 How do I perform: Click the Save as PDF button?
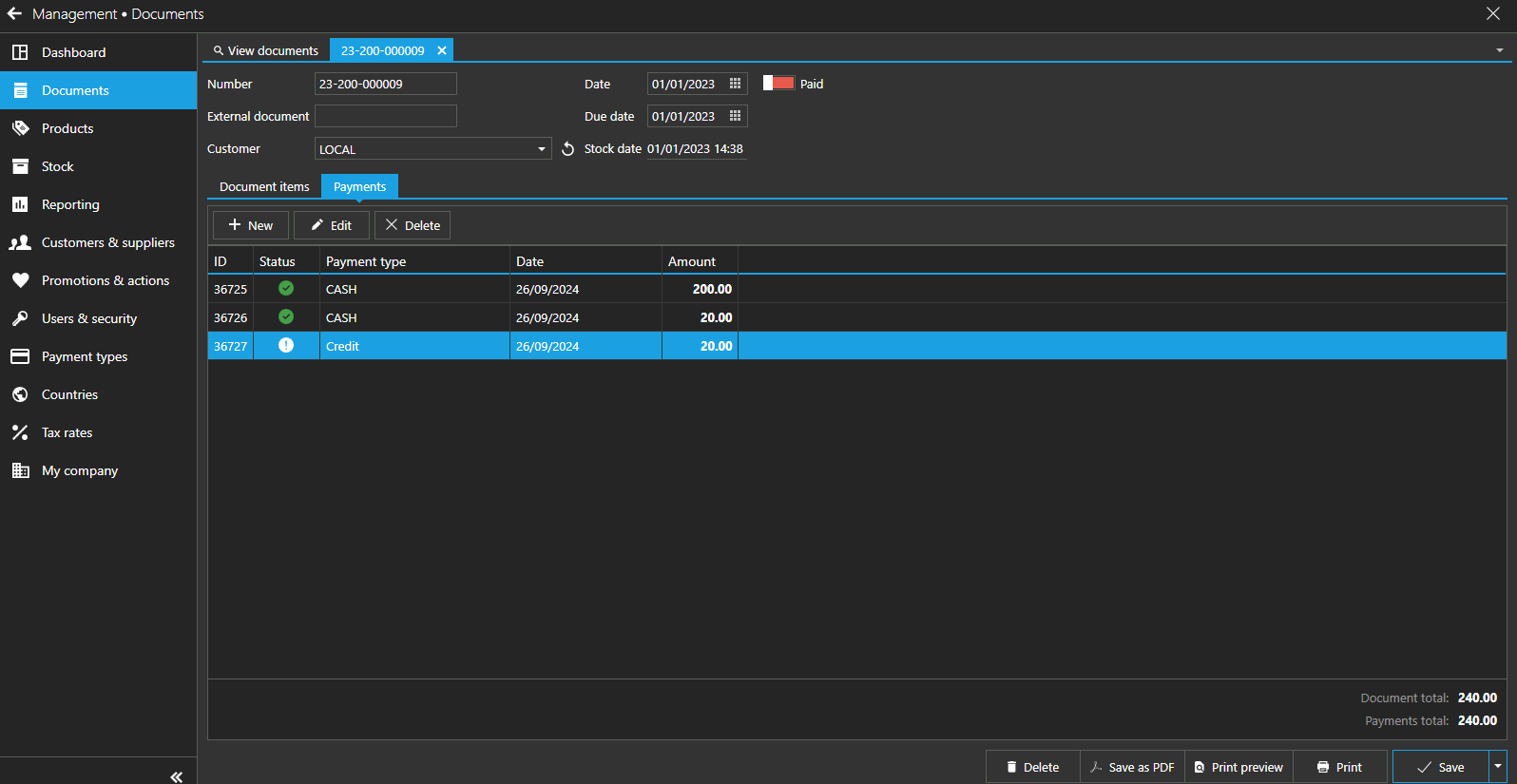tap(1132, 767)
